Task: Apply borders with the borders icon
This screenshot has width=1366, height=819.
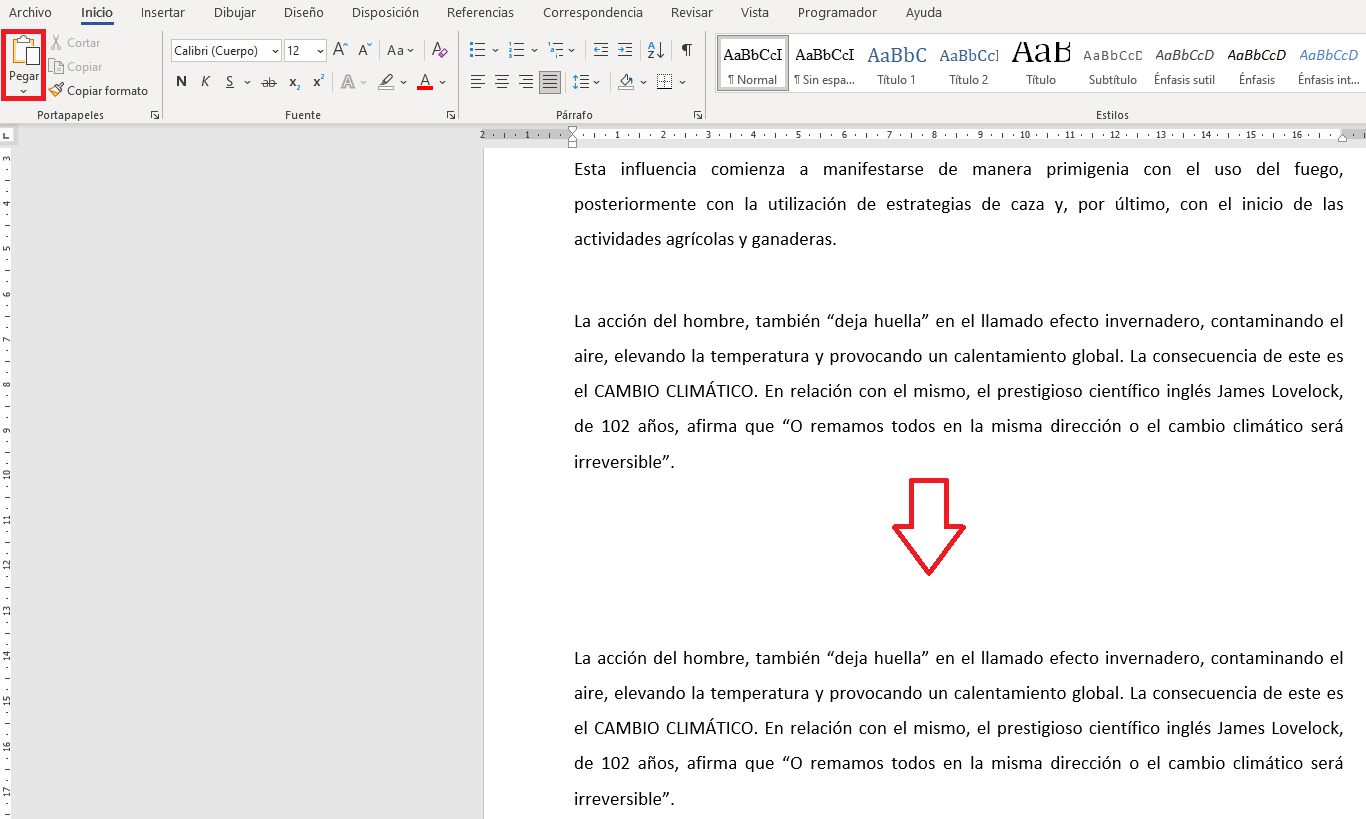Action: [x=665, y=82]
